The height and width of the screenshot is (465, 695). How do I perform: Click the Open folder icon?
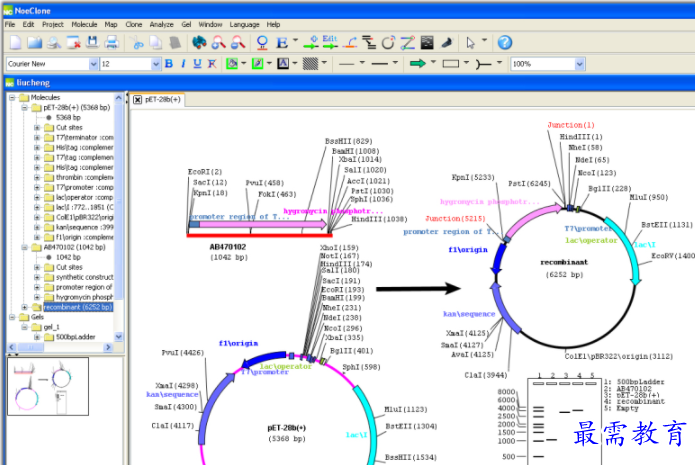coord(35,43)
